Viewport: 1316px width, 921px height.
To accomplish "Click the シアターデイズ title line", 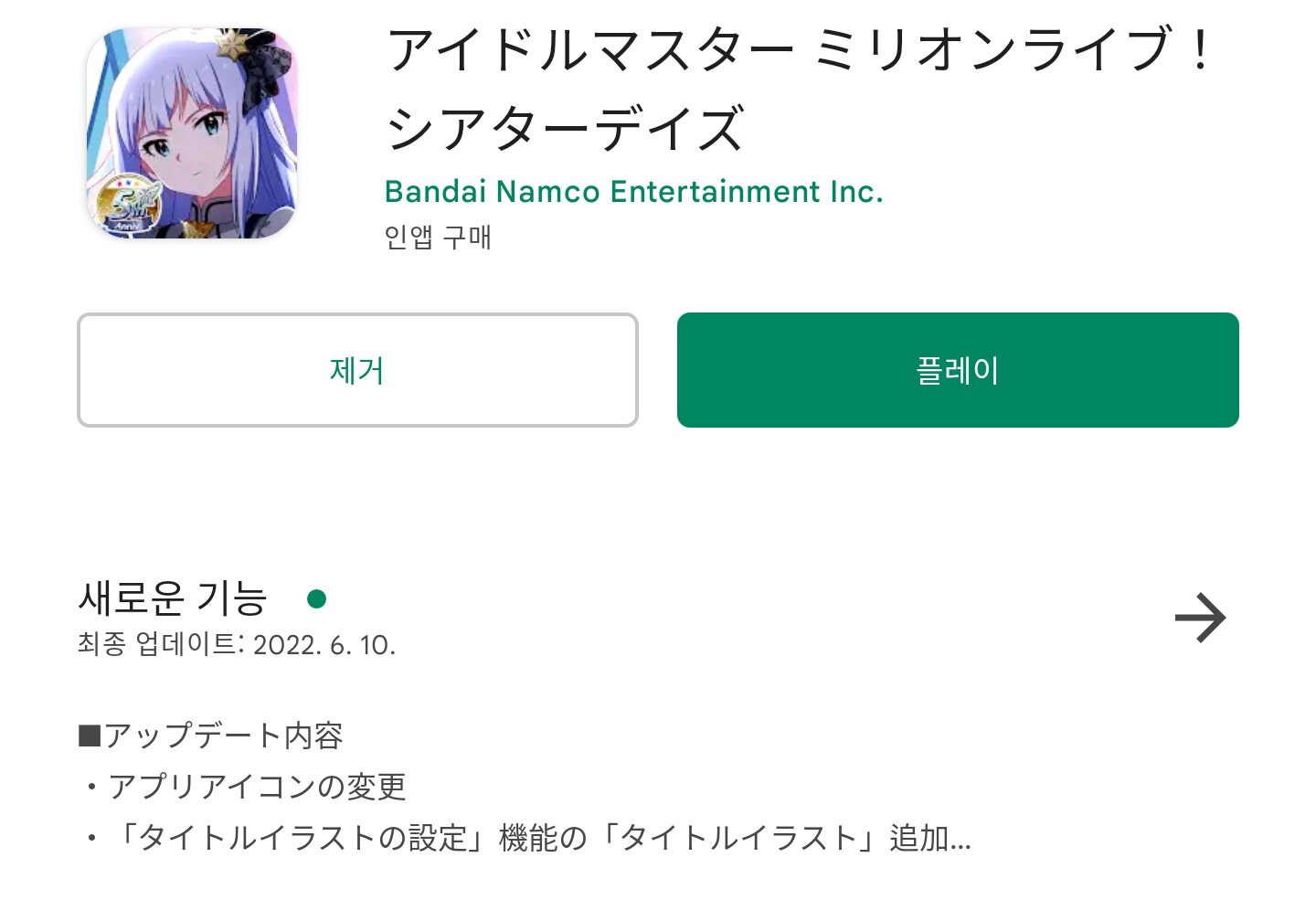I will pyautogui.click(x=565, y=128).
